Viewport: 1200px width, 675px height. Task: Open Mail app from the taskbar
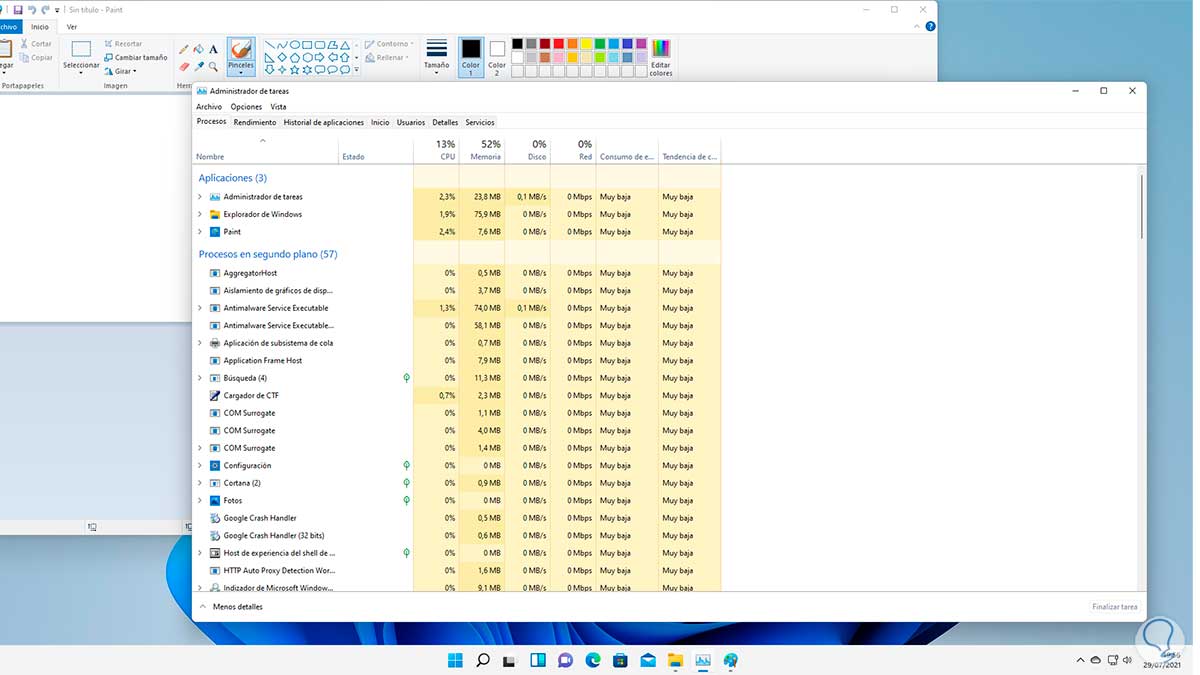point(648,660)
